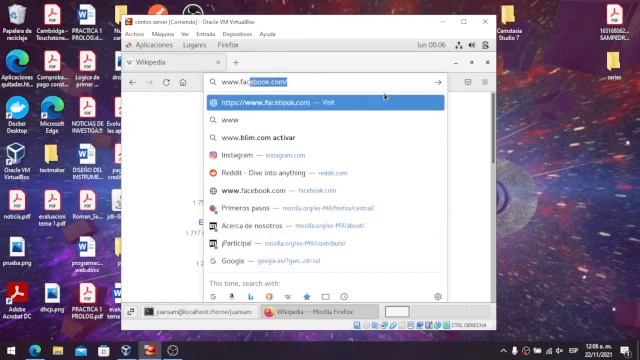Click the Firefox forward arrow button

(x=149, y=82)
